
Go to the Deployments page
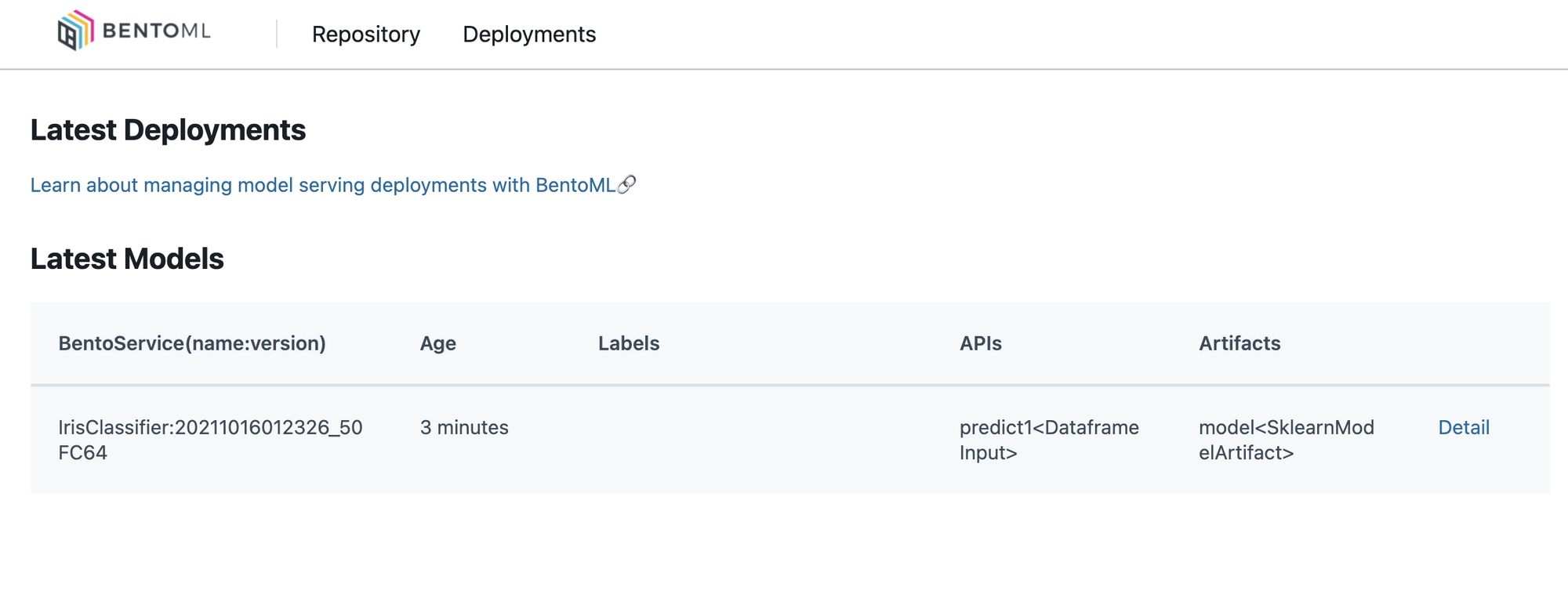(529, 34)
